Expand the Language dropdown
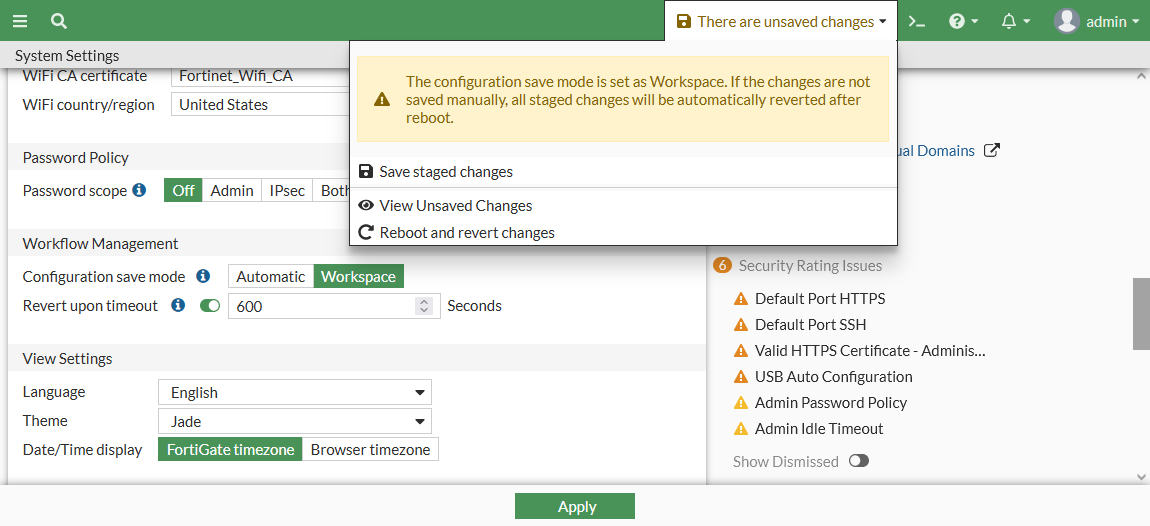This screenshot has height=526, width=1150. [295, 392]
